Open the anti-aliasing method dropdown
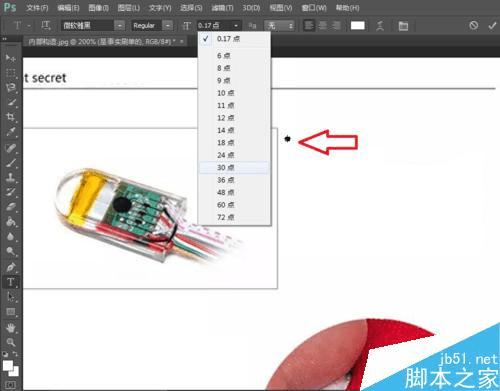The image size is (500, 391). (279, 25)
